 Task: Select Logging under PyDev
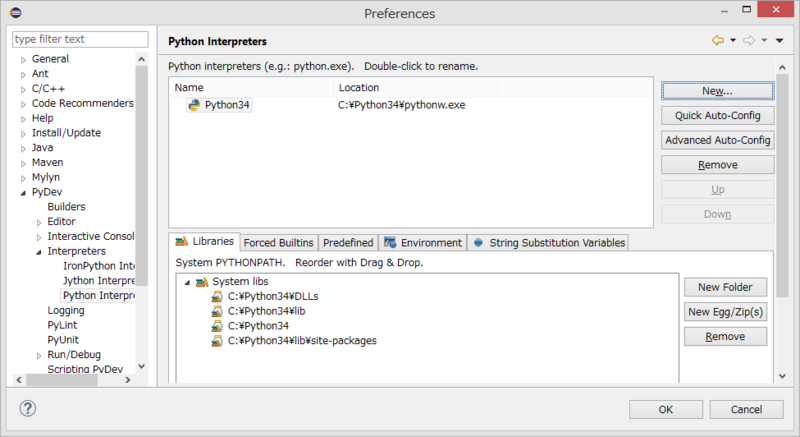point(66,310)
